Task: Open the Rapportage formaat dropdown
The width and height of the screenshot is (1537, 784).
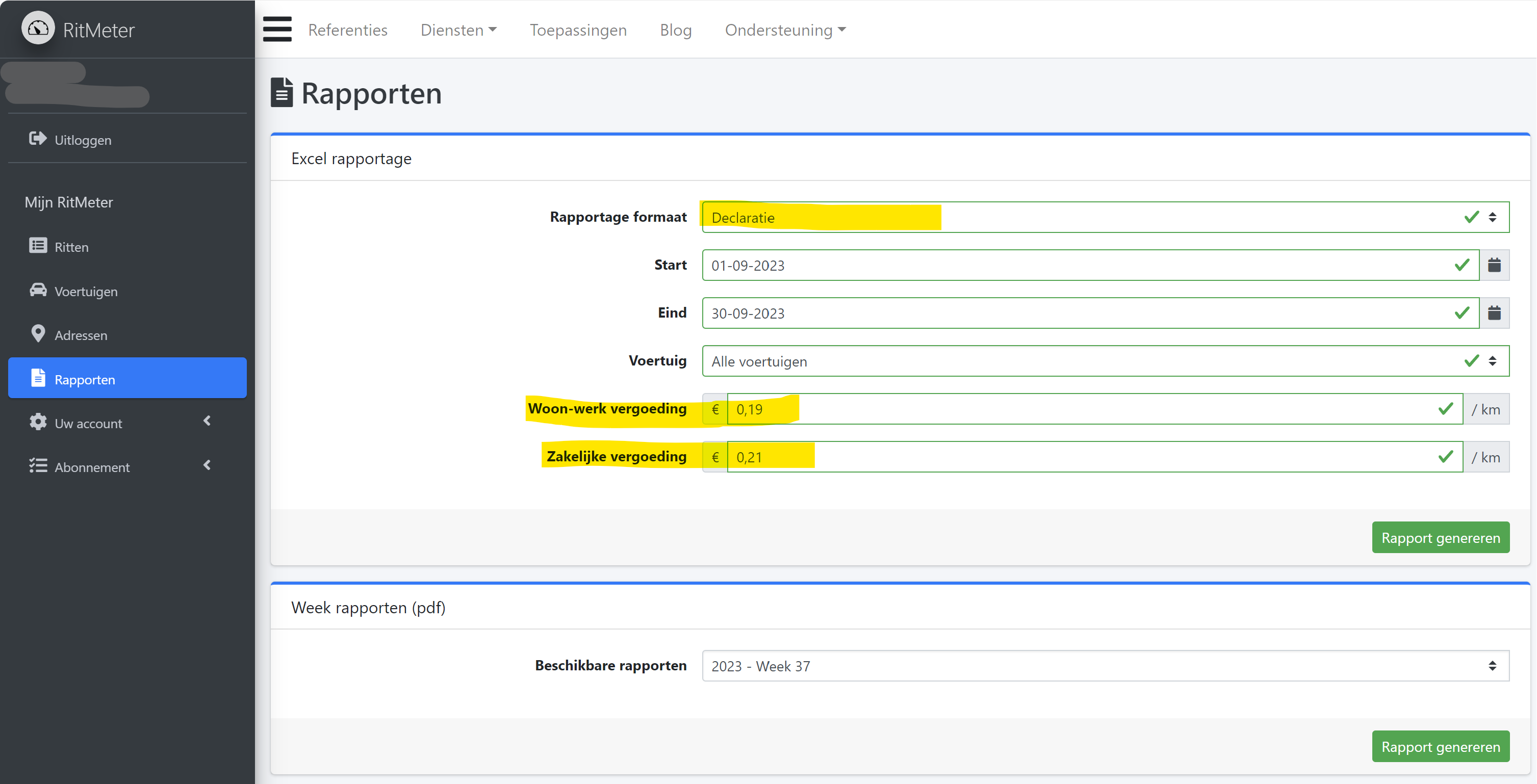Action: coord(1106,217)
